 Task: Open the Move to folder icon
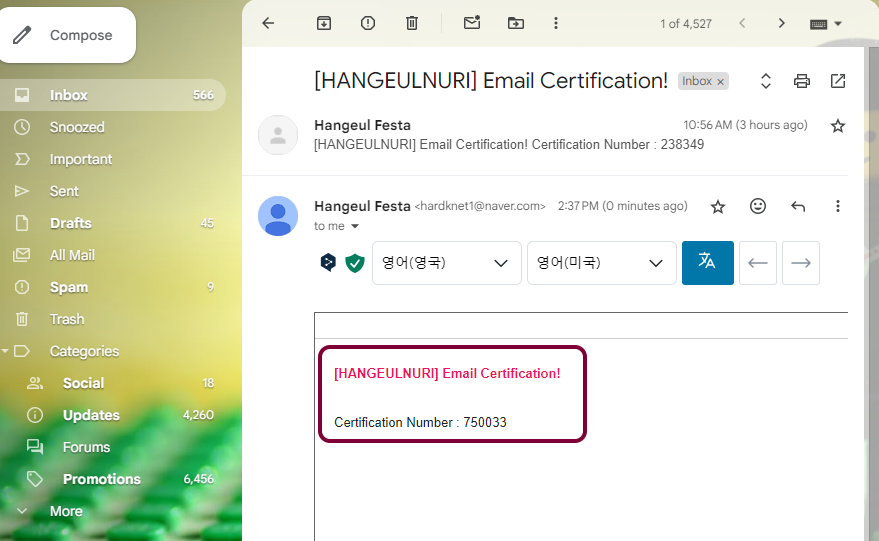click(516, 23)
